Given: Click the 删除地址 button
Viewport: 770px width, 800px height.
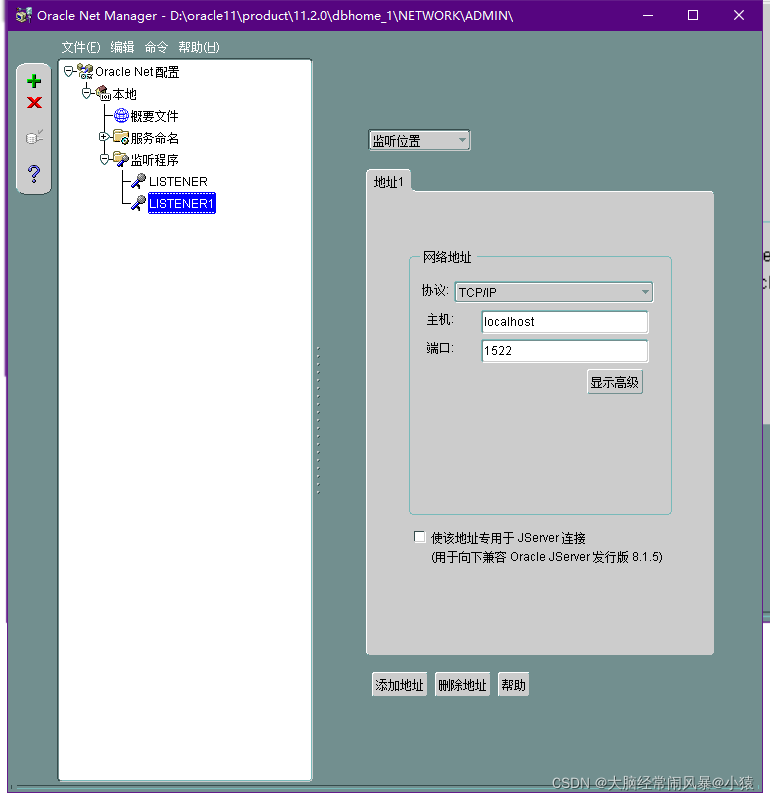Looking at the screenshot, I should [462, 685].
